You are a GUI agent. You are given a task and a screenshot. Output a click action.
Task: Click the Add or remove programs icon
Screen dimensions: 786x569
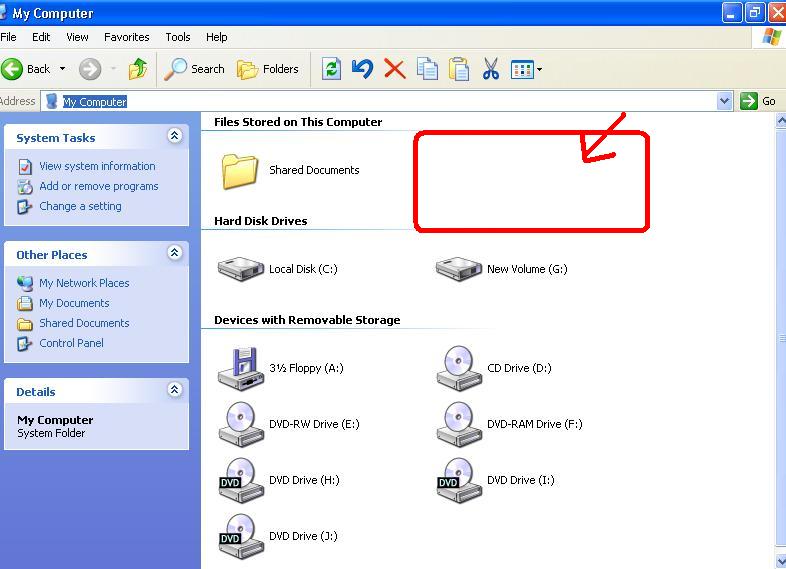coord(25,186)
